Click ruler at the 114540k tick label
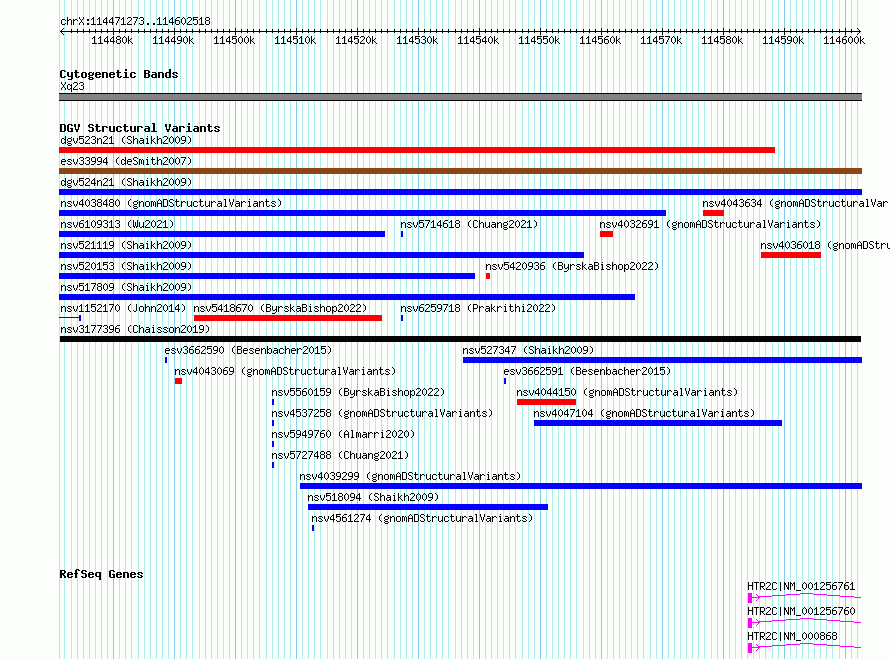This screenshot has width=890, height=659. pos(478,40)
